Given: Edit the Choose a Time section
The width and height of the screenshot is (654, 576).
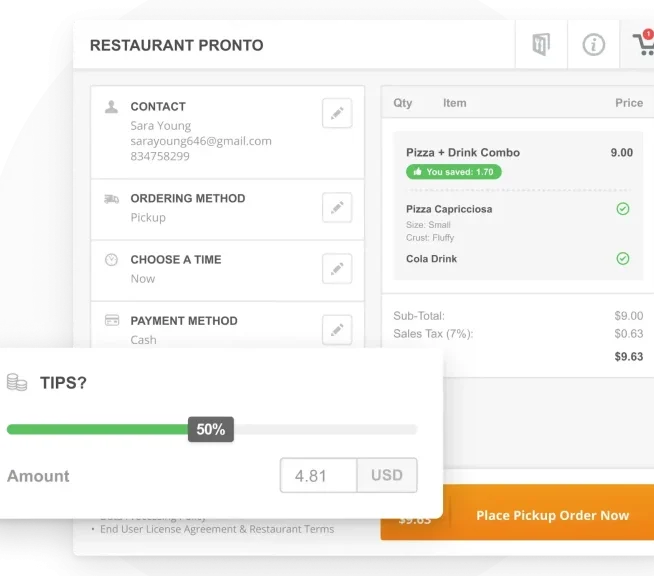Looking at the screenshot, I should pyautogui.click(x=337, y=269).
